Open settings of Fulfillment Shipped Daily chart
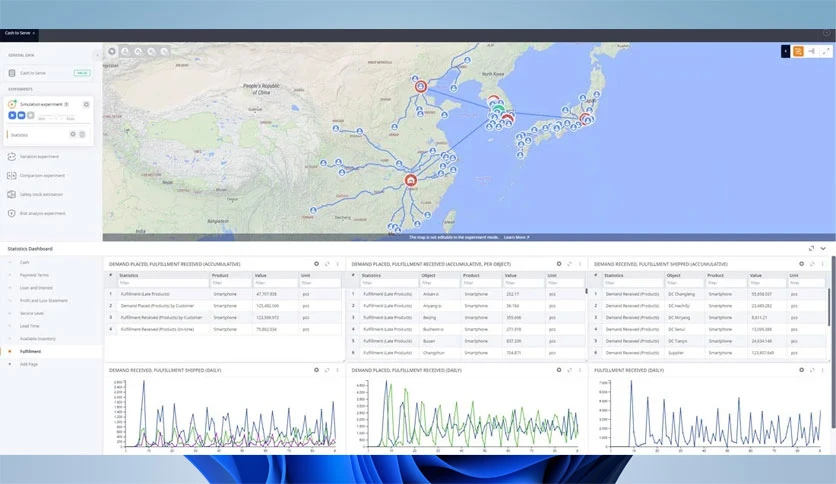This screenshot has height=484, width=836. tap(316, 370)
